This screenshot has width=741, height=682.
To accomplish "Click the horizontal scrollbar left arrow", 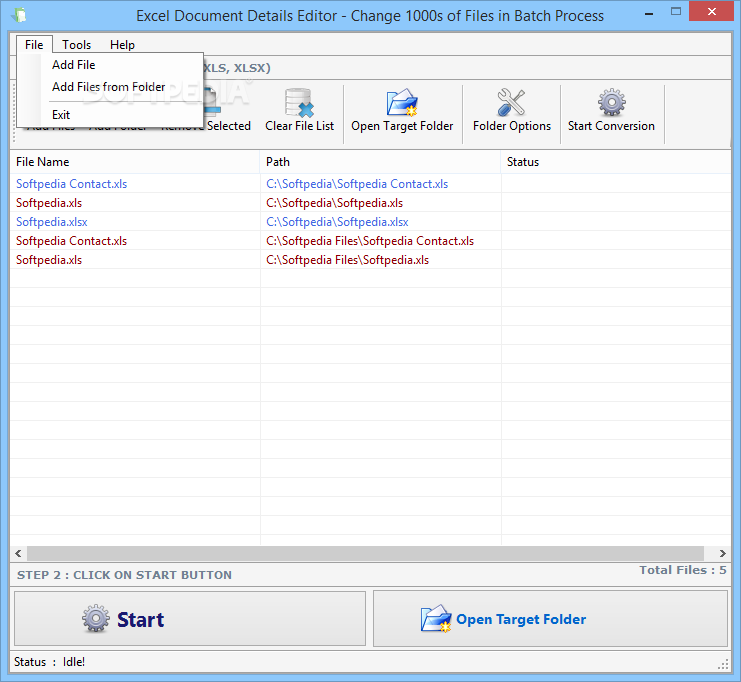I will pos(18,553).
